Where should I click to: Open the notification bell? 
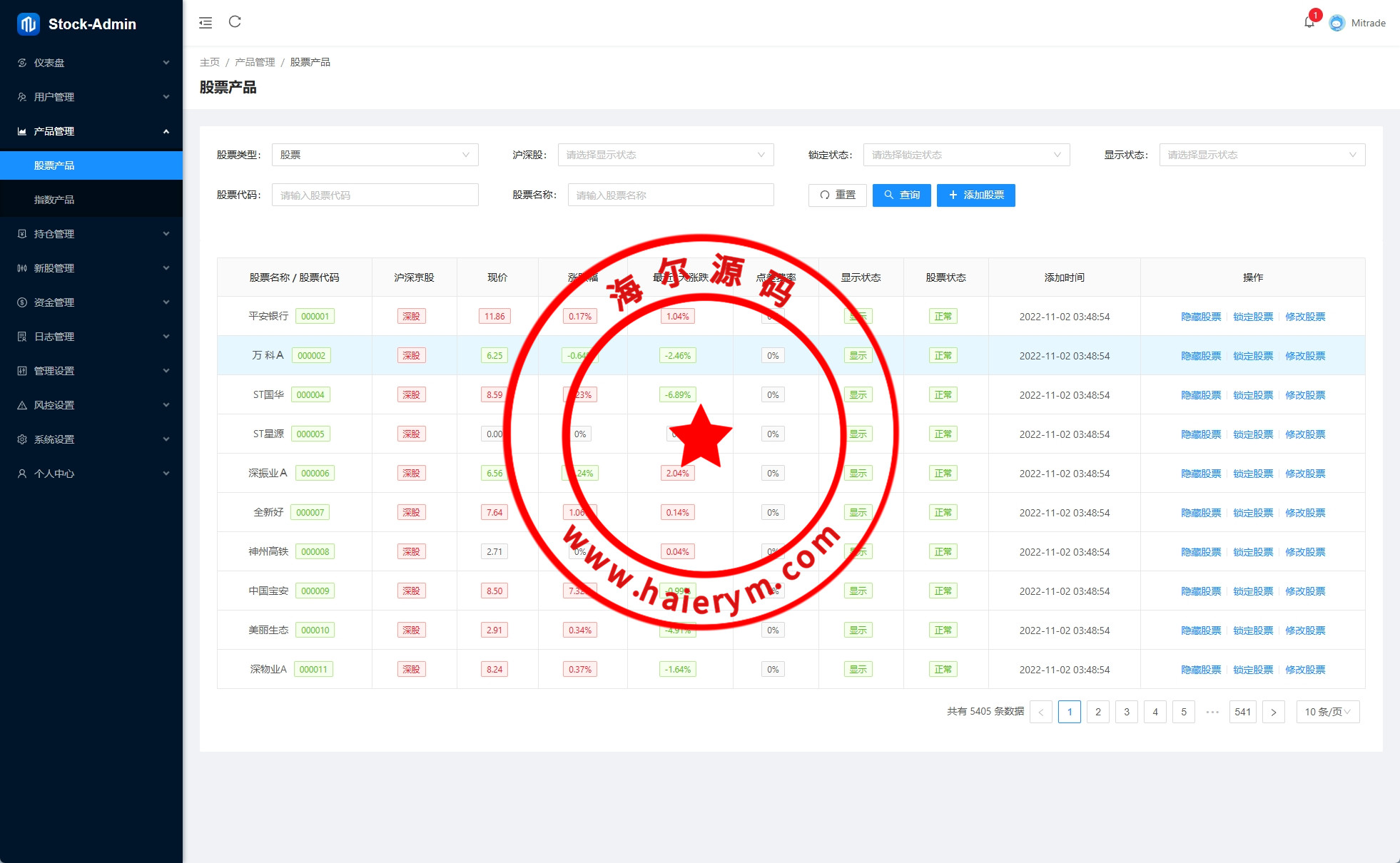(1309, 23)
